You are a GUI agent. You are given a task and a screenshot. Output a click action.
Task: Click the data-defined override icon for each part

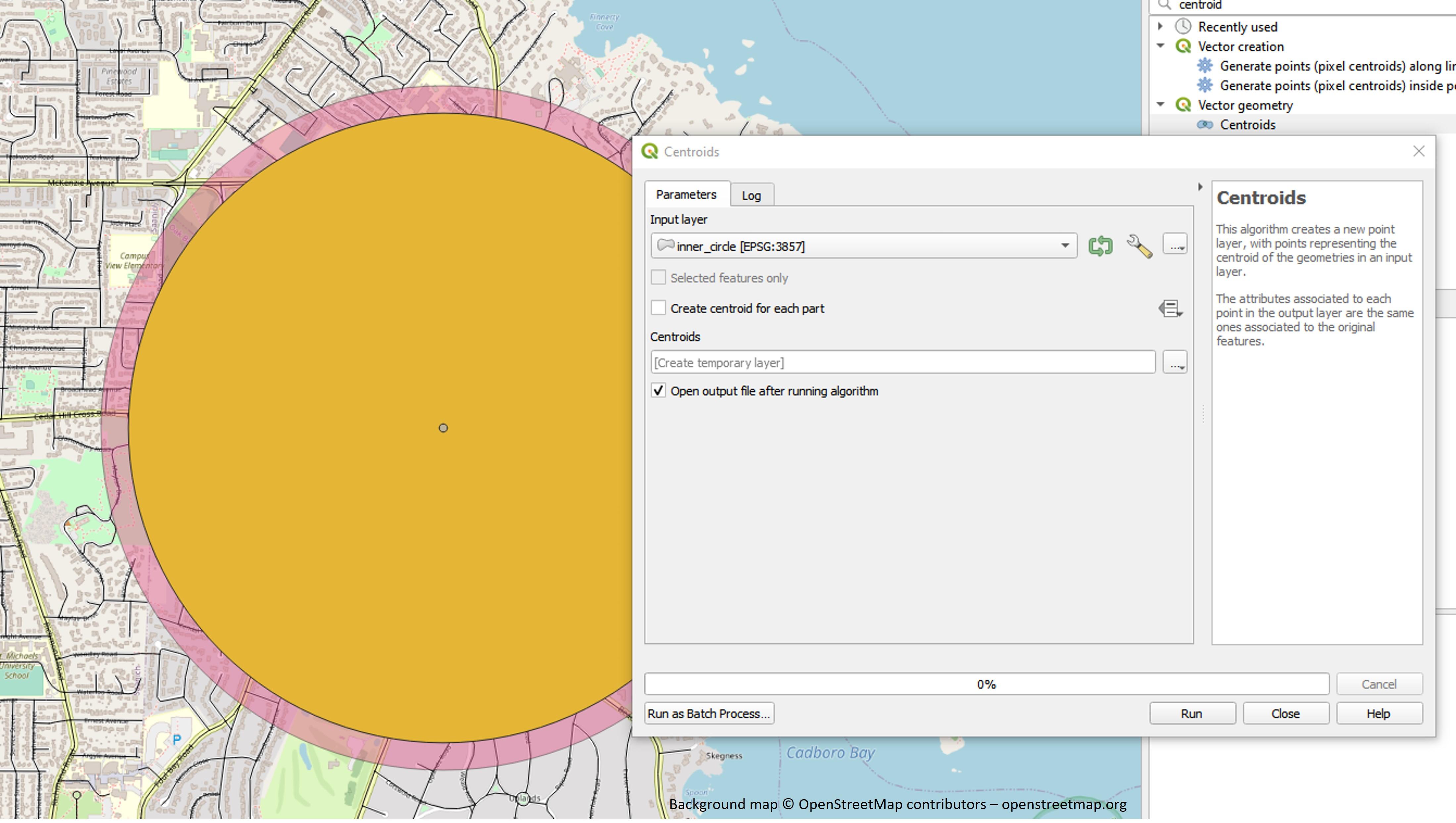(1170, 309)
